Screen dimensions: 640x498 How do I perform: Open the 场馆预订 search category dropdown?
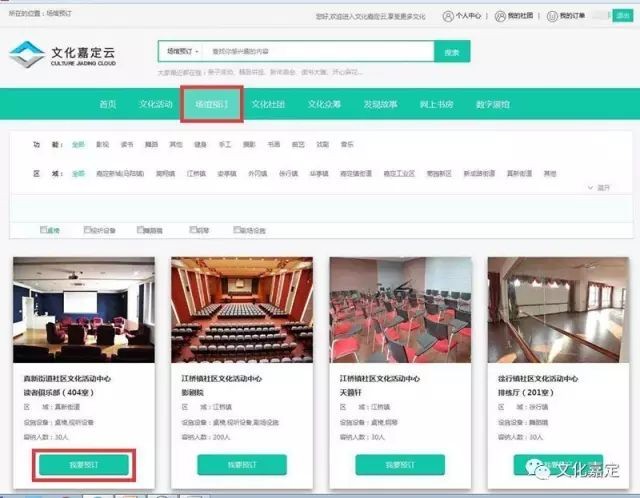pos(182,51)
